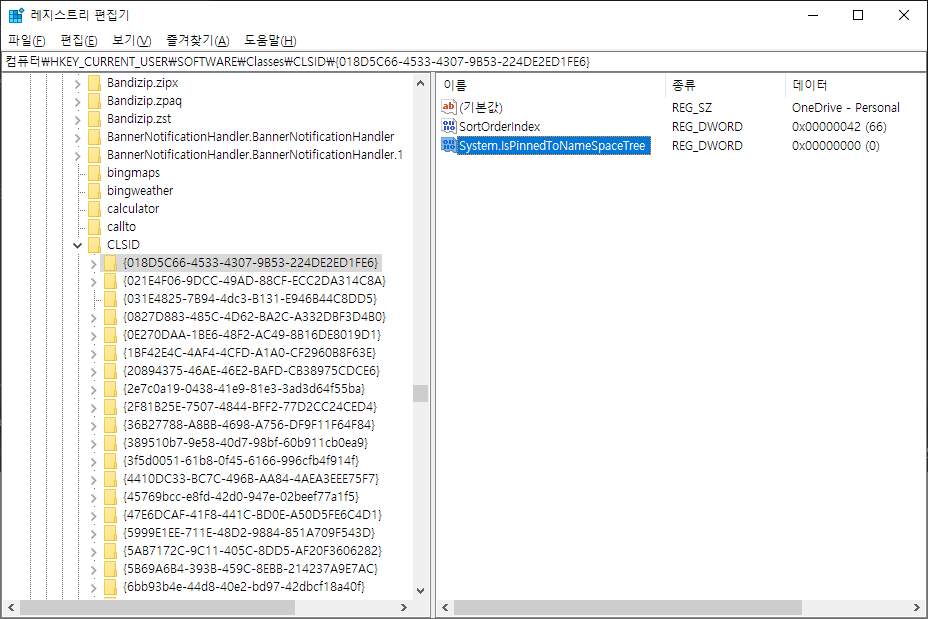
Task: Click the REG_SZ type cell
Action: coord(692,108)
